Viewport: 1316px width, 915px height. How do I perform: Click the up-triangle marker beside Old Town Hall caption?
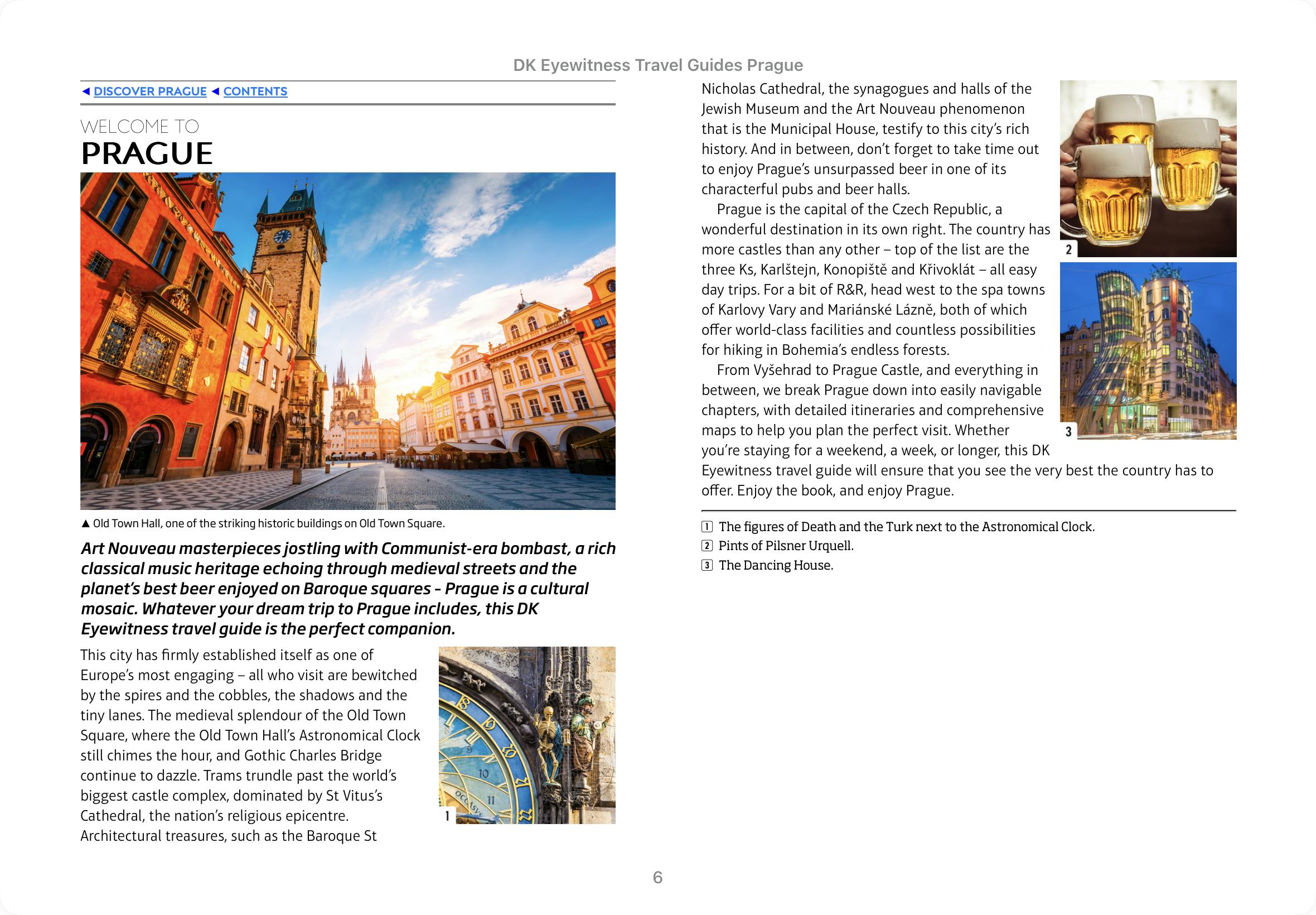point(85,523)
